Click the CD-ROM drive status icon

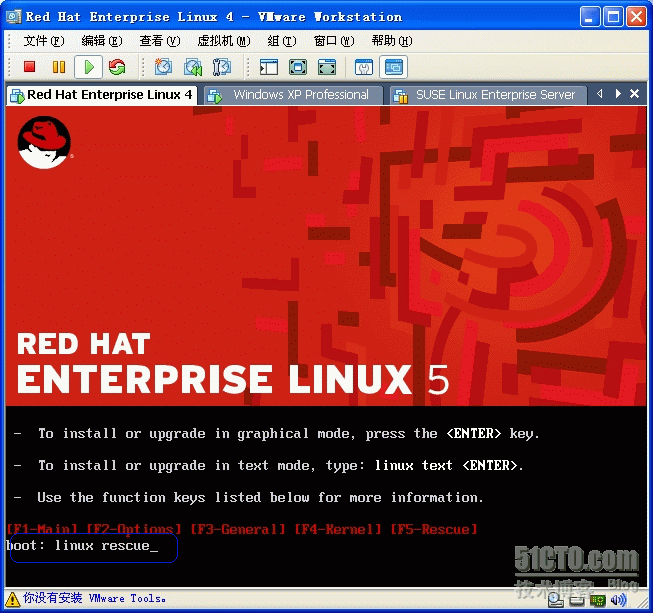(x=556, y=600)
